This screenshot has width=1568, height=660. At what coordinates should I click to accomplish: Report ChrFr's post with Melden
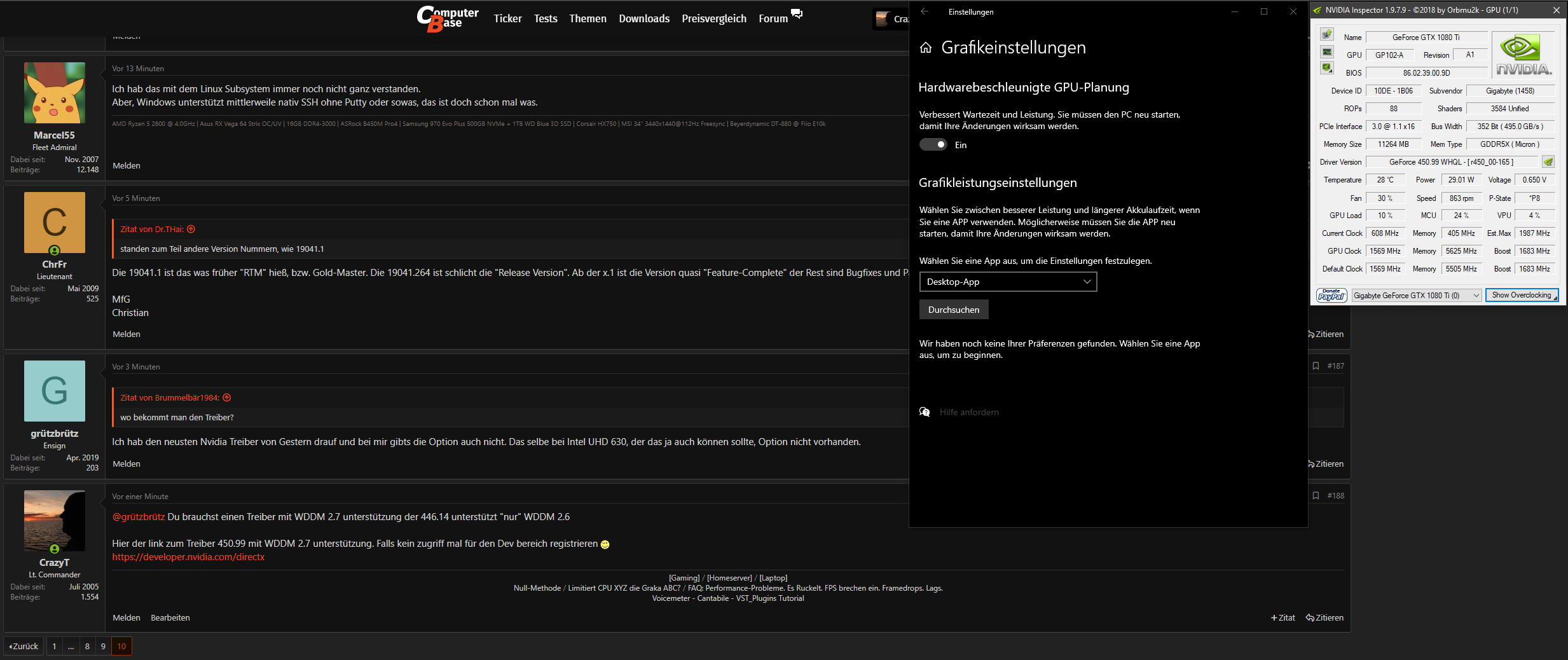tap(127, 334)
